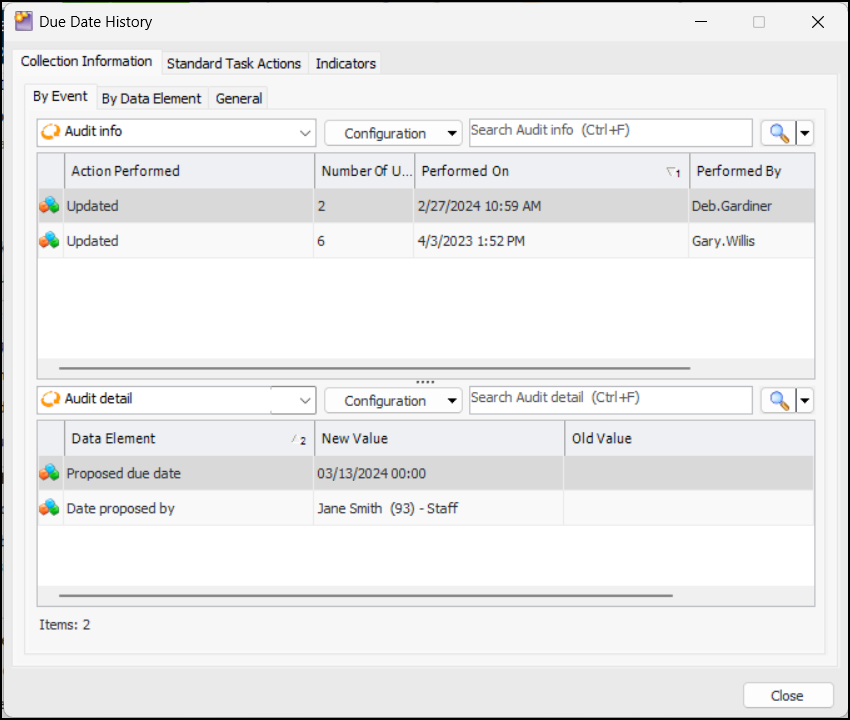850x720 pixels.
Task: Click the Date proposed by row icon
Action: pyautogui.click(x=49, y=508)
